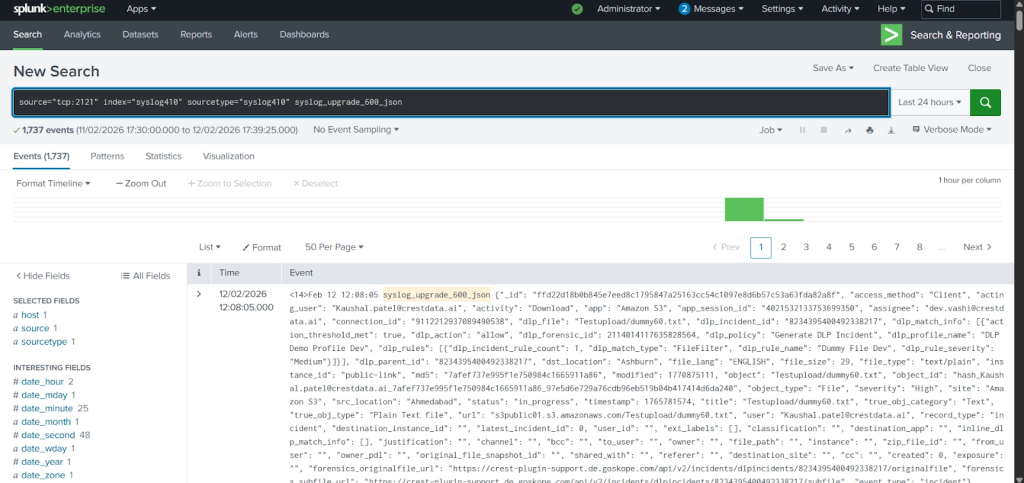Click Next page link
This screenshot has height=483, width=1024.
pos(978,247)
